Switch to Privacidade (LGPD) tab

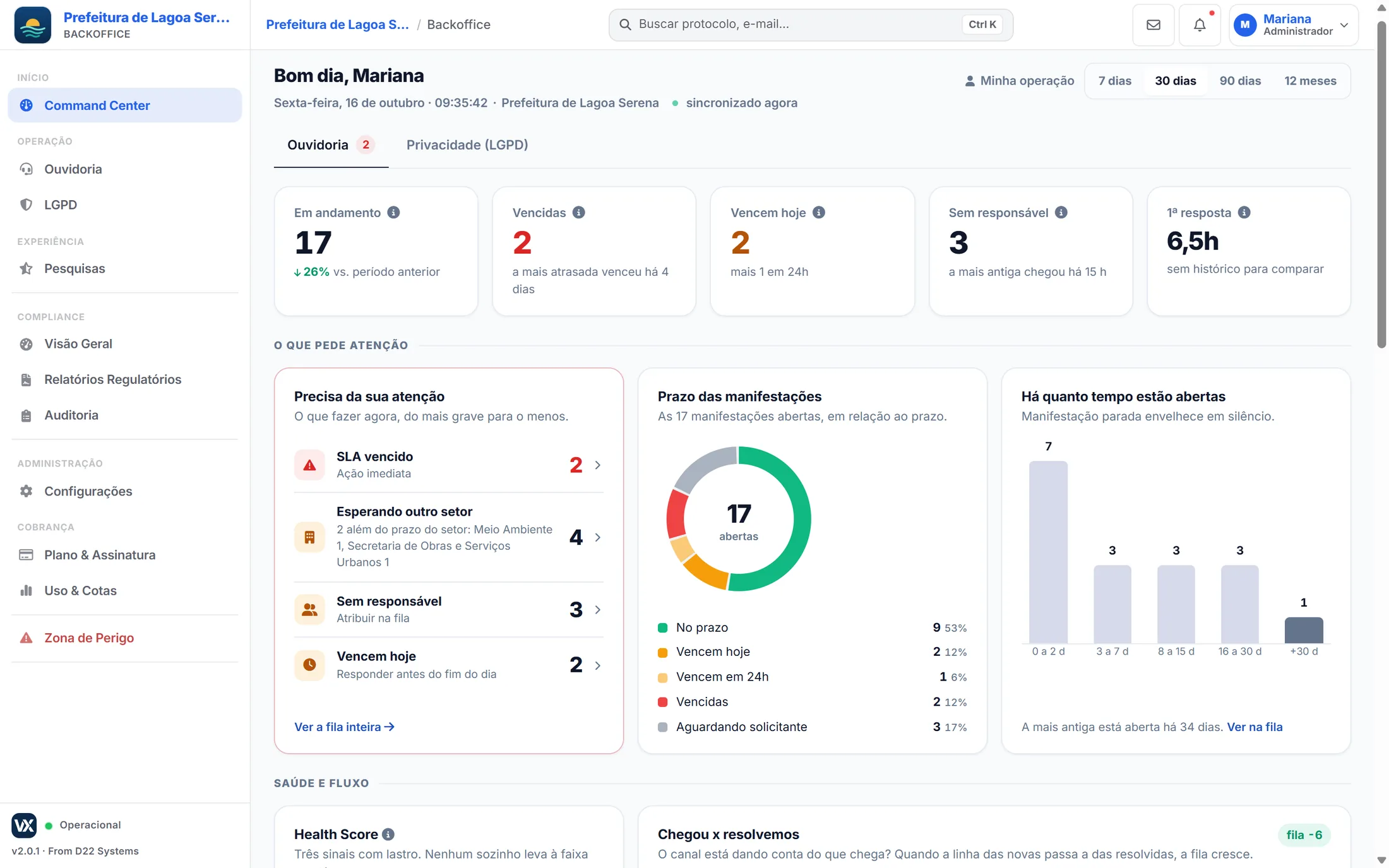pyautogui.click(x=467, y=145)
